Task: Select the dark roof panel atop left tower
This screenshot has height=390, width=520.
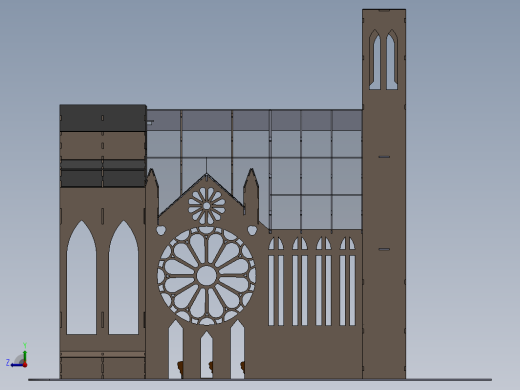Action: (x=103, y=118)
